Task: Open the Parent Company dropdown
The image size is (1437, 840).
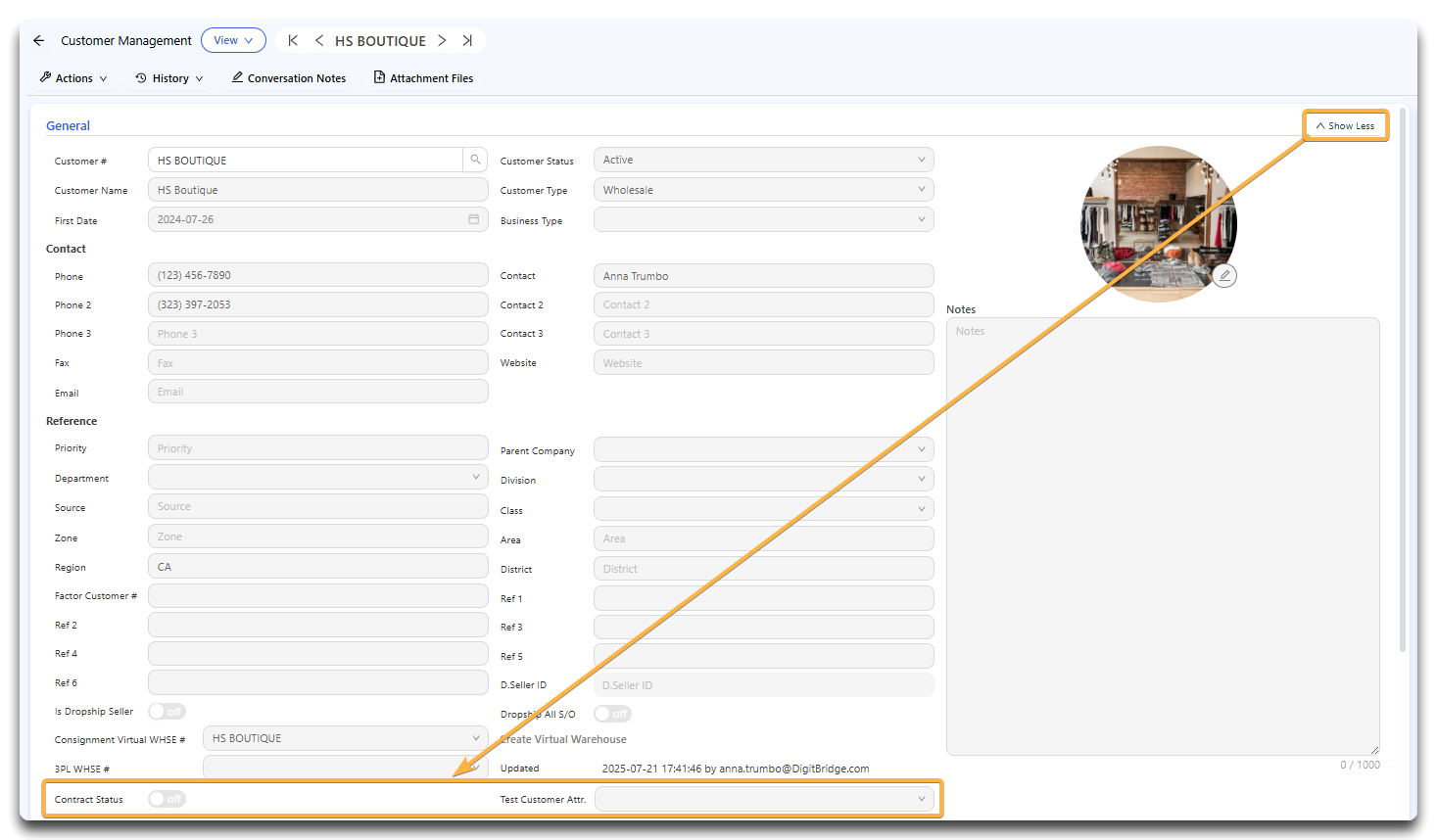Action: (x=764, y=449)
